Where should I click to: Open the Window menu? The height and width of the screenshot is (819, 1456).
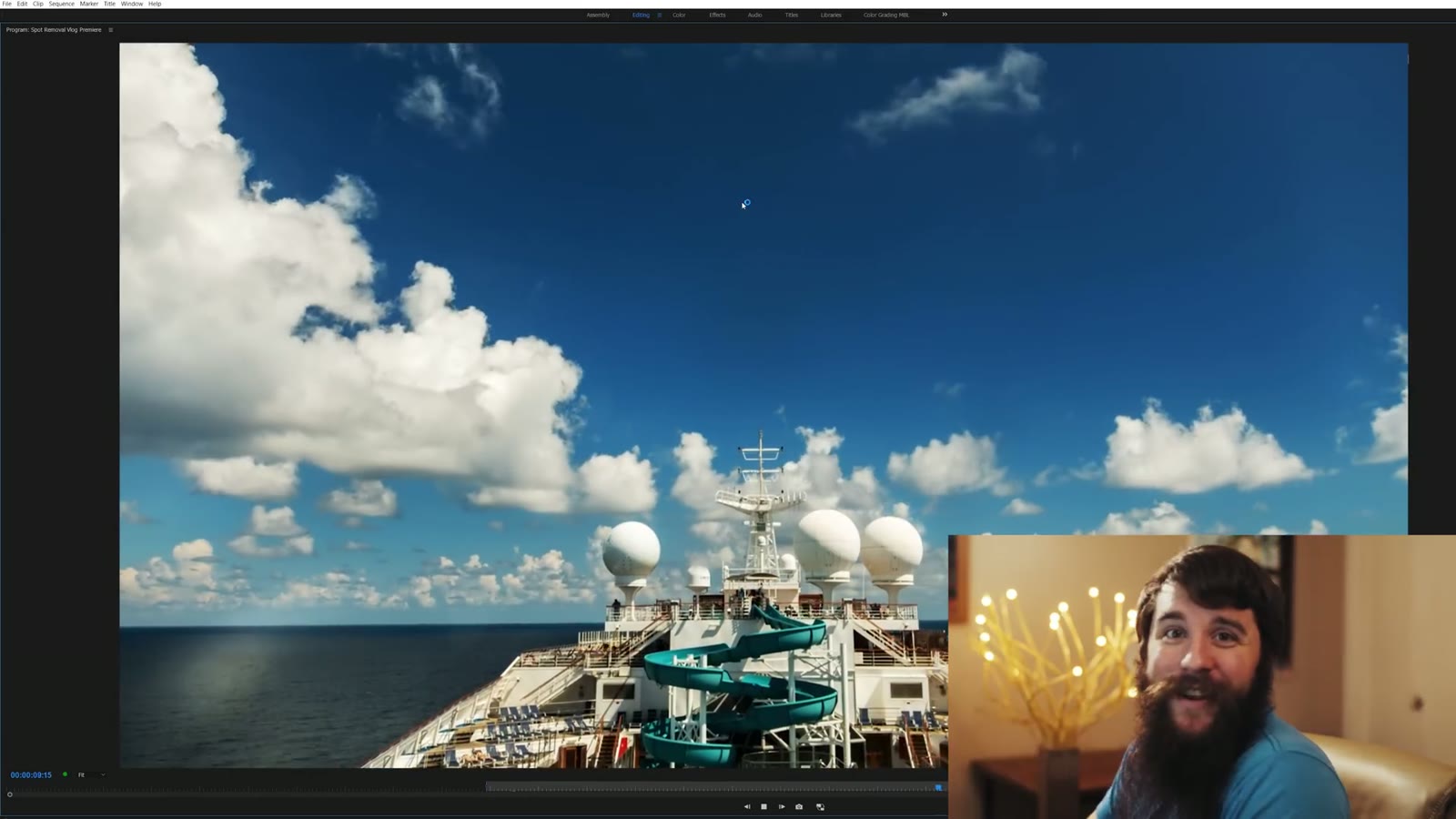click(x=132, y=4)
